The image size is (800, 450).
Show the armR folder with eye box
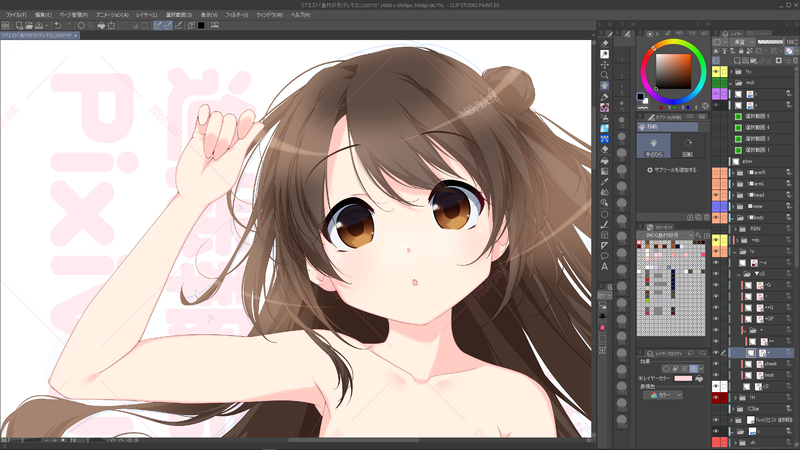[716, 172]
